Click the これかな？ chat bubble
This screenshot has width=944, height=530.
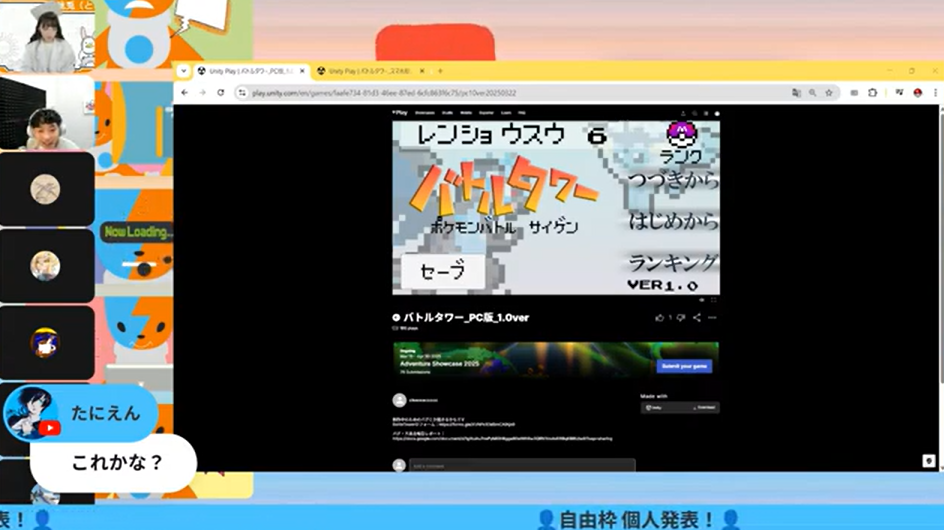pos(114,463)
